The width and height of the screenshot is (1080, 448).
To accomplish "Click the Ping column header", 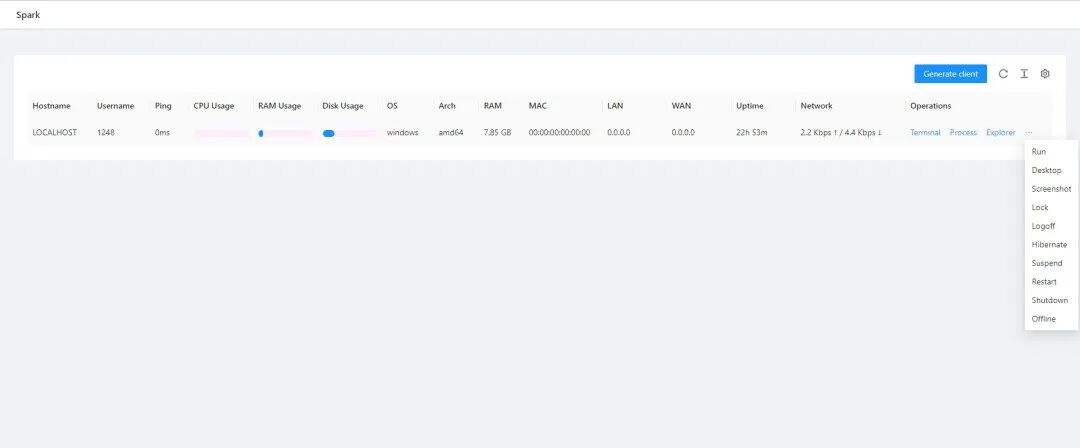I will 163,106.
